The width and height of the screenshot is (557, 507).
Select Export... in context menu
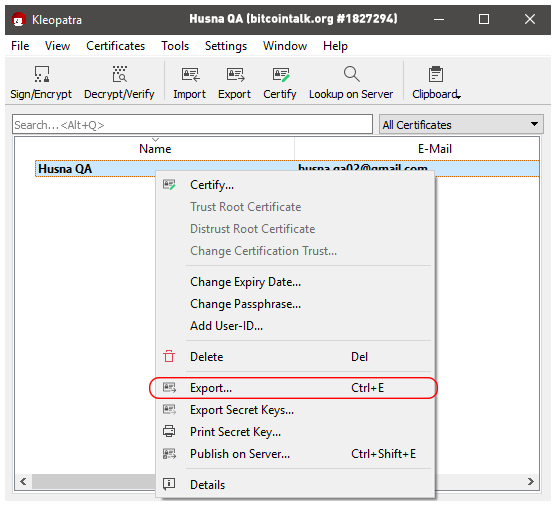coord(295,388)
